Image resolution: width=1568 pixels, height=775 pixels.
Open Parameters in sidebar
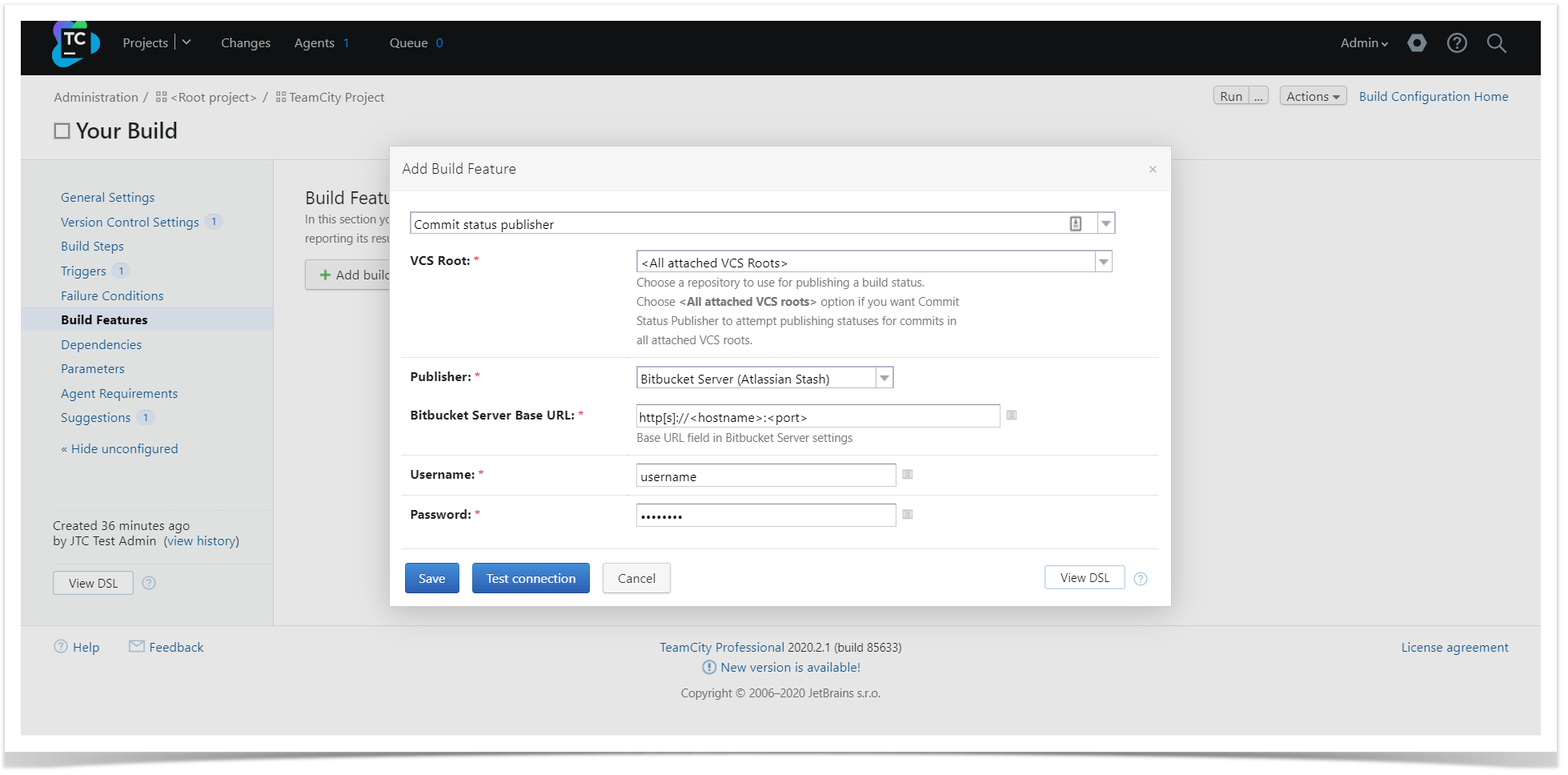point(93,368)
